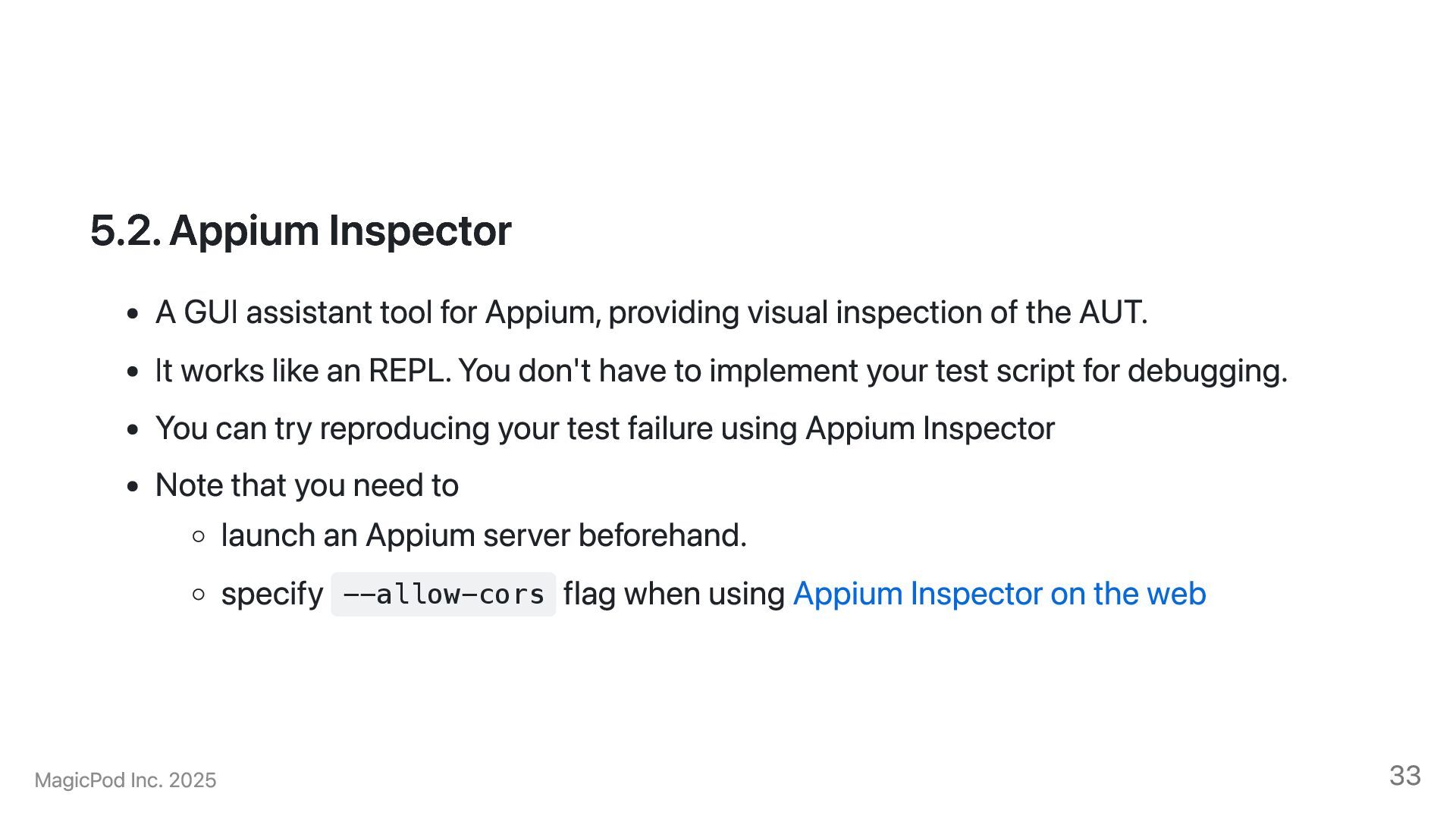This screenshot has height=819, width=1456.
Task: Click the 5.2. Appium Inspector heading
Action: pyautogui.click(x=300, y=231)
